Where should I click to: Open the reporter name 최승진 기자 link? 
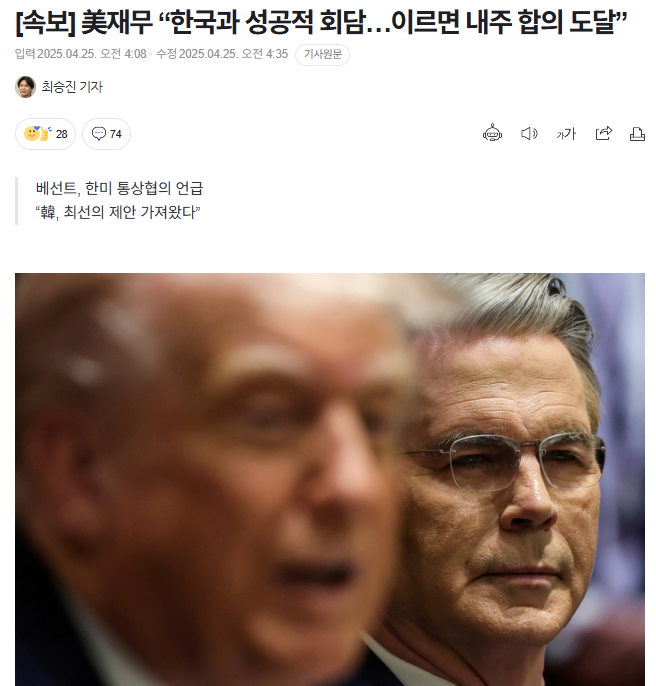72,87
